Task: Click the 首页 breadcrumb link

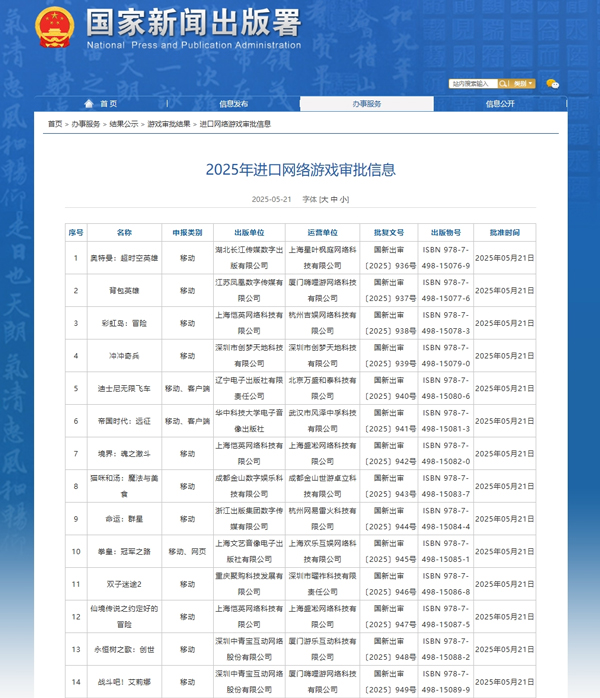Action: pos(55,124)
